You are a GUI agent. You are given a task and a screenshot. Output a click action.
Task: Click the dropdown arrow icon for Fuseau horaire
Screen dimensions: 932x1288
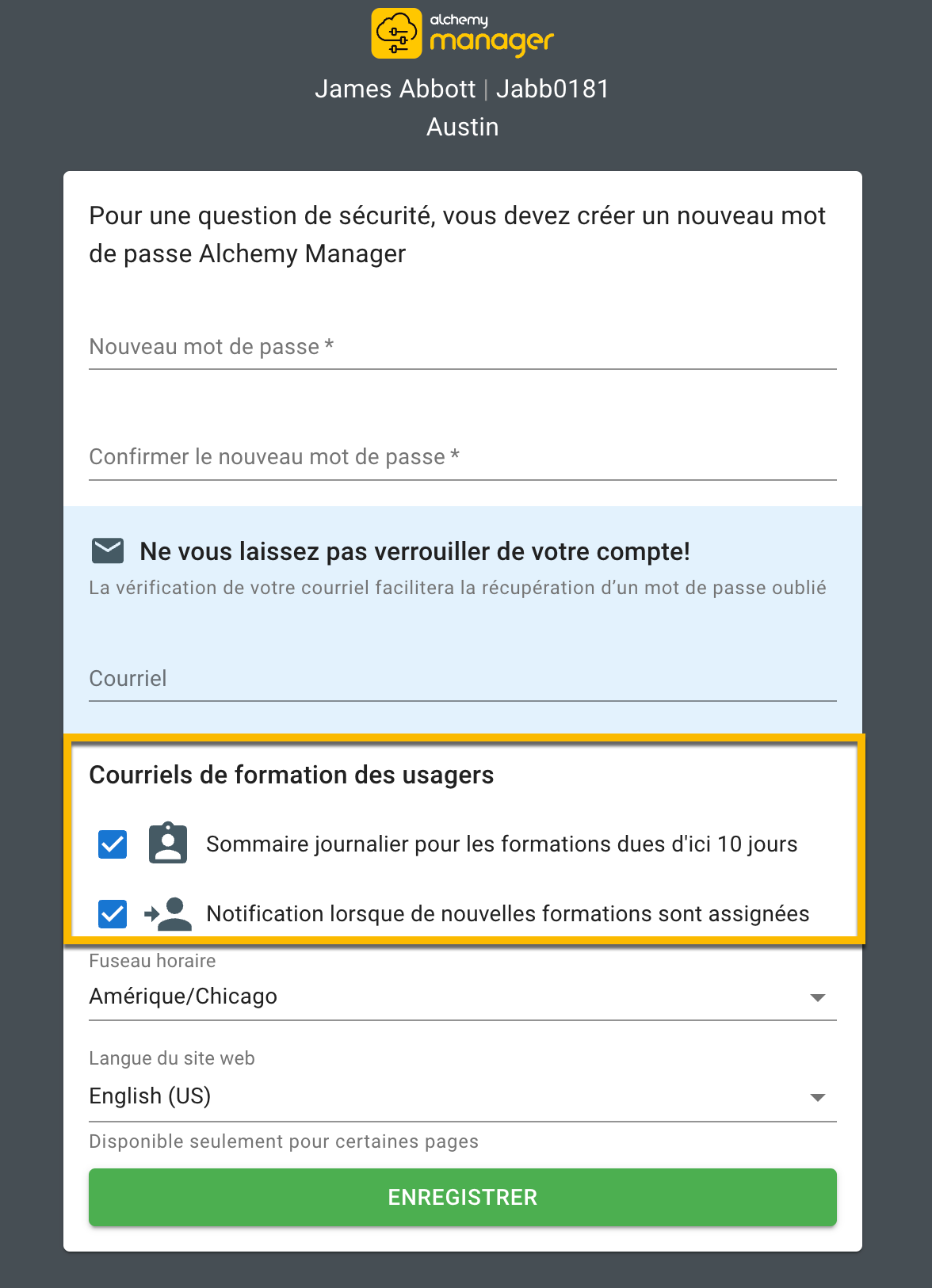(819, 997)
